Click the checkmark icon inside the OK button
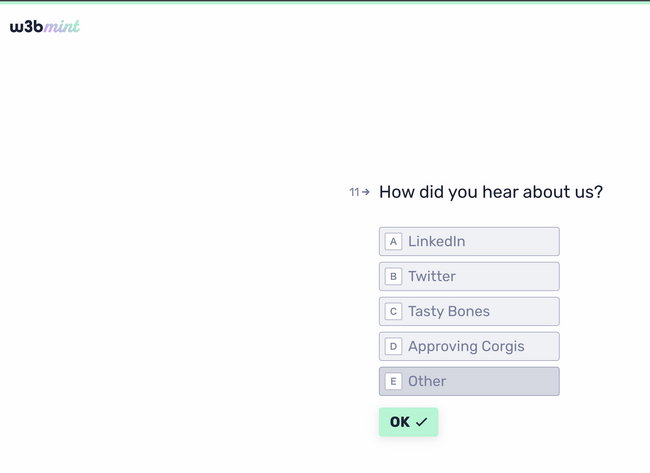The width and height of the screenshot is (650, 473). 422,422
